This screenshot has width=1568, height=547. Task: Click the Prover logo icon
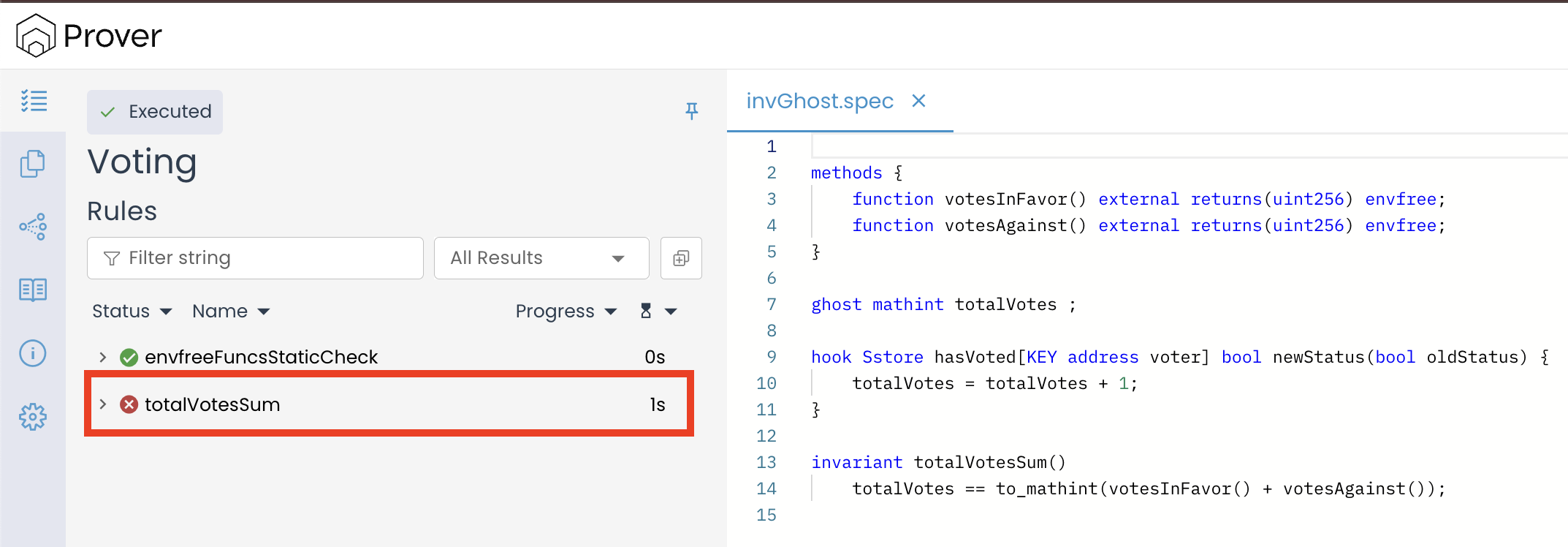point(36,35)
